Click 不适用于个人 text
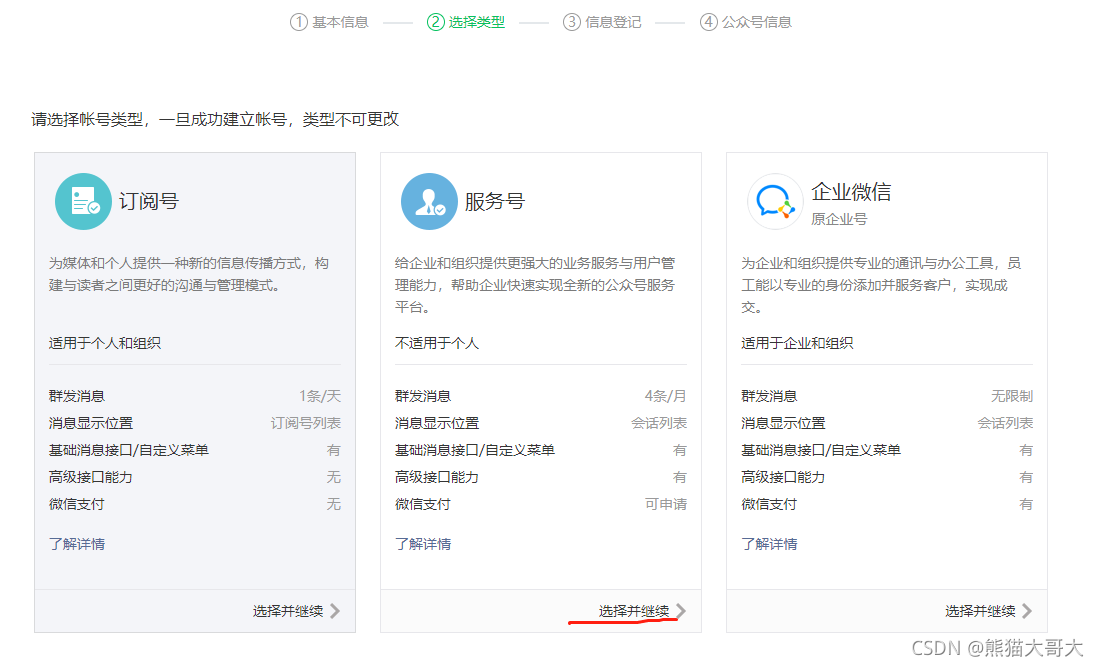The width and height of the screenshot is (1099, 666). click(437, 344)
